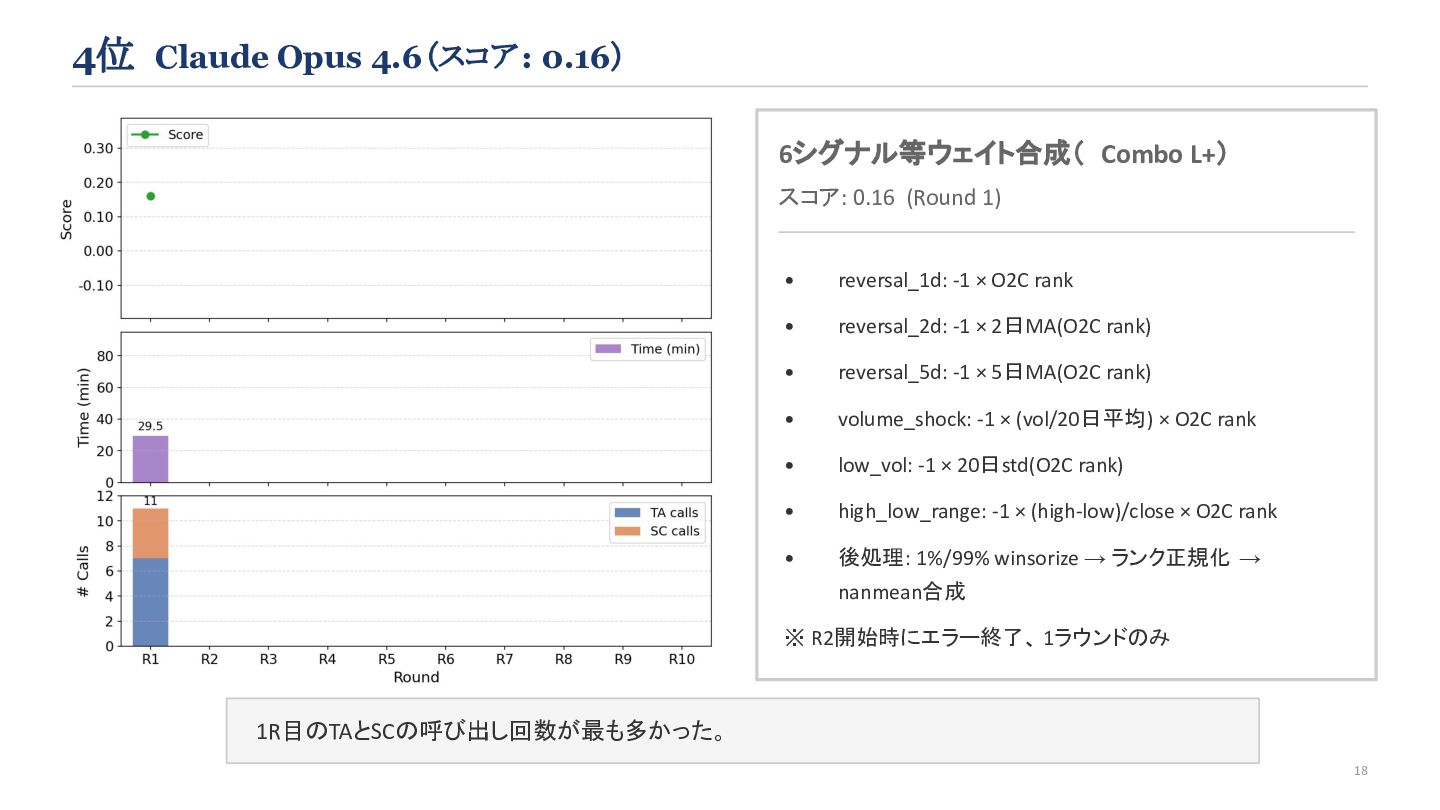The image size is (1440, 810).
Task: Click the 'R2' x-axis tick label
Action: point(209,660)
